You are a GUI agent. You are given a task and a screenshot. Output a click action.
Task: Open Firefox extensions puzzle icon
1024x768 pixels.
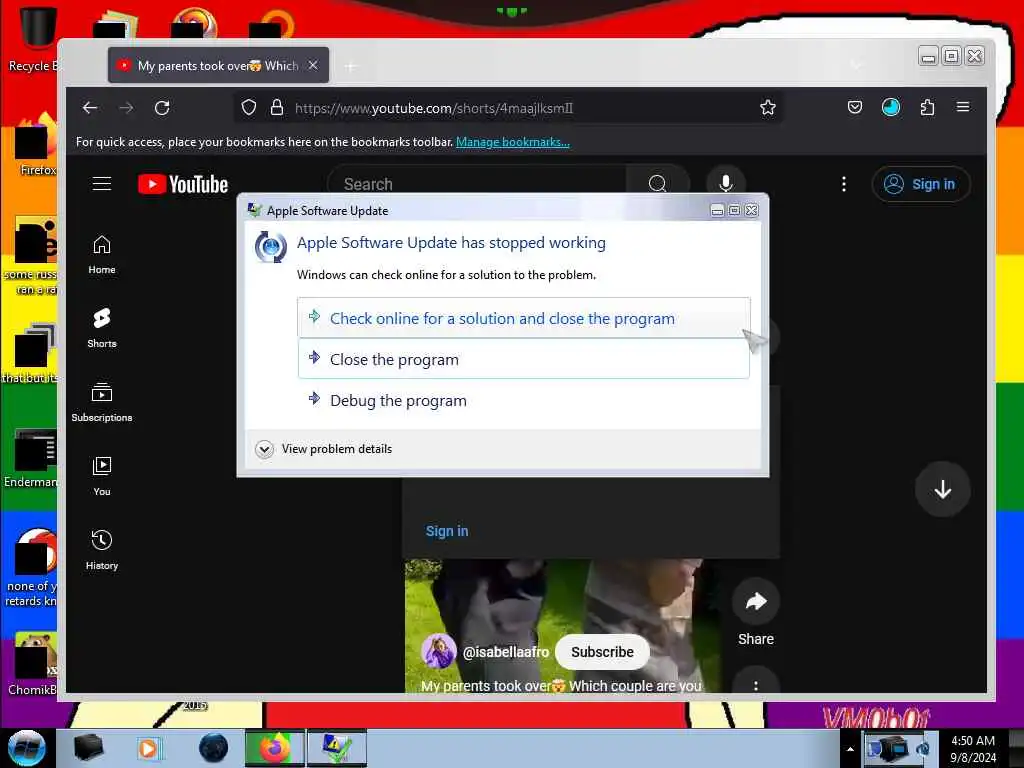(x=927, y=107)
